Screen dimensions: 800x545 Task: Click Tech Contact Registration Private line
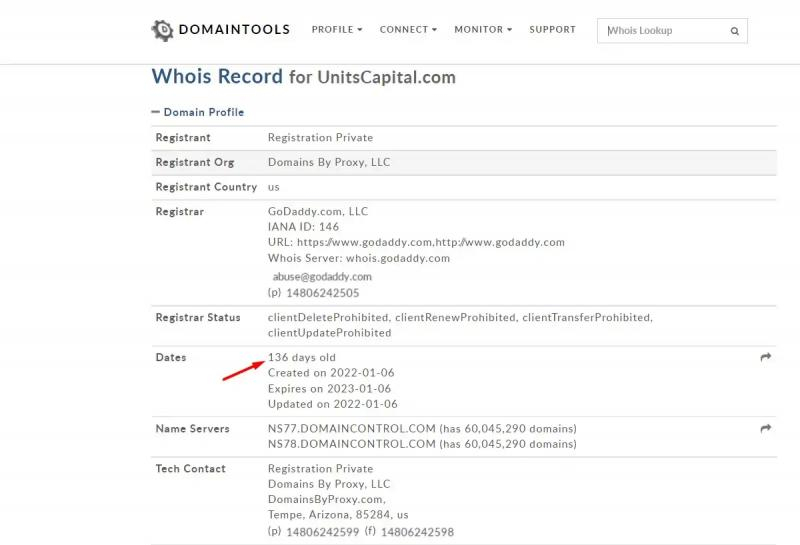pos(320,468)
